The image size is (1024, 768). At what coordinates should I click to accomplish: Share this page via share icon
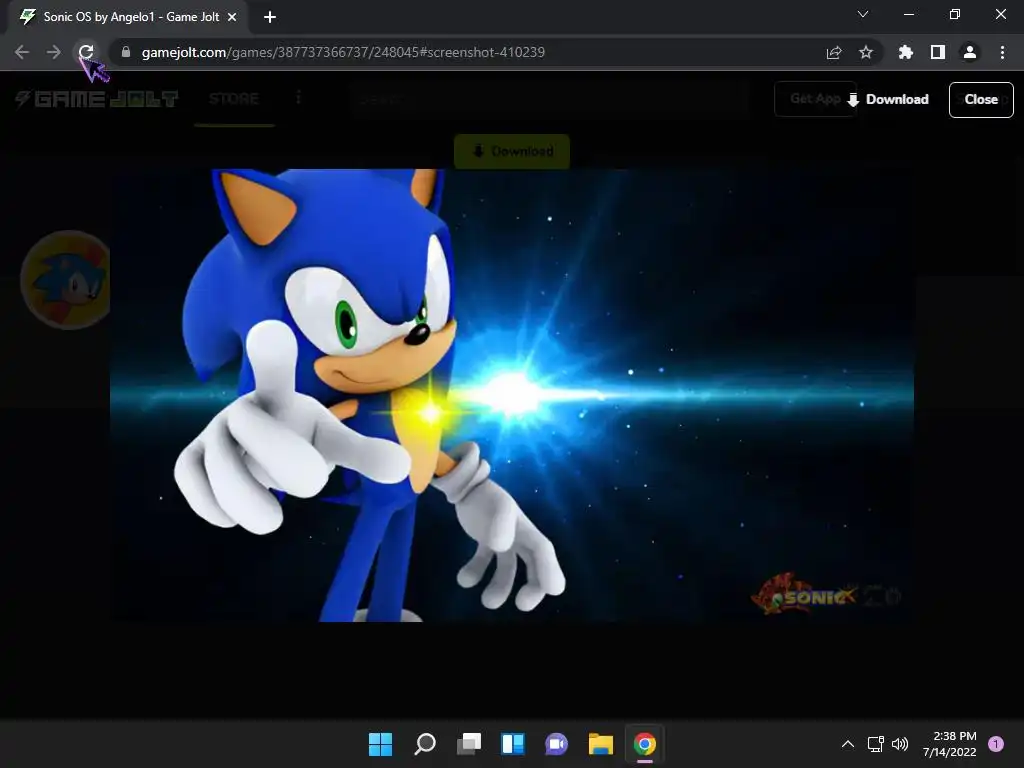pyautogui.click(x=834, y=52)
